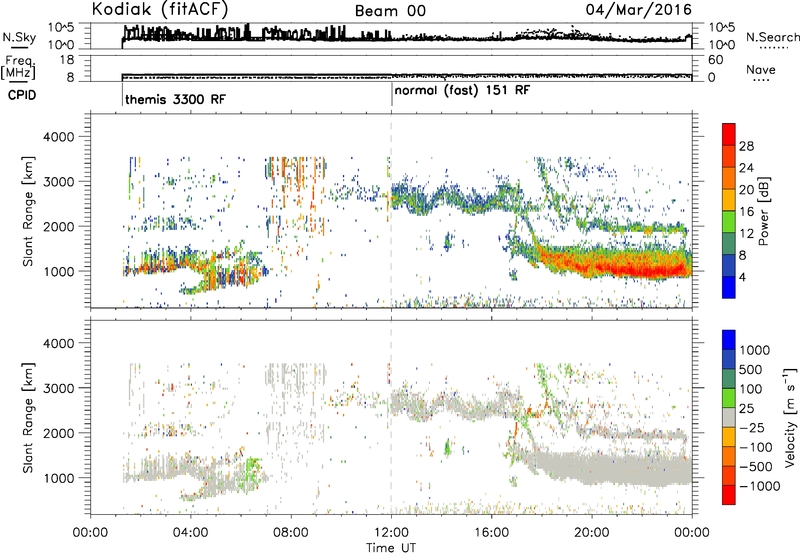Click the '25' tick on Velocity scale

(x=747, y=409)
